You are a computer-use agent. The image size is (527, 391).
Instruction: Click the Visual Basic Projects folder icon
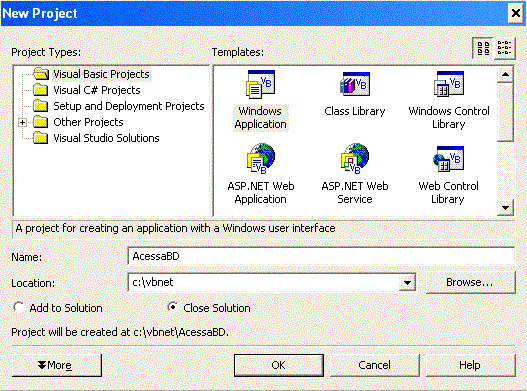(x=41, y=74)
